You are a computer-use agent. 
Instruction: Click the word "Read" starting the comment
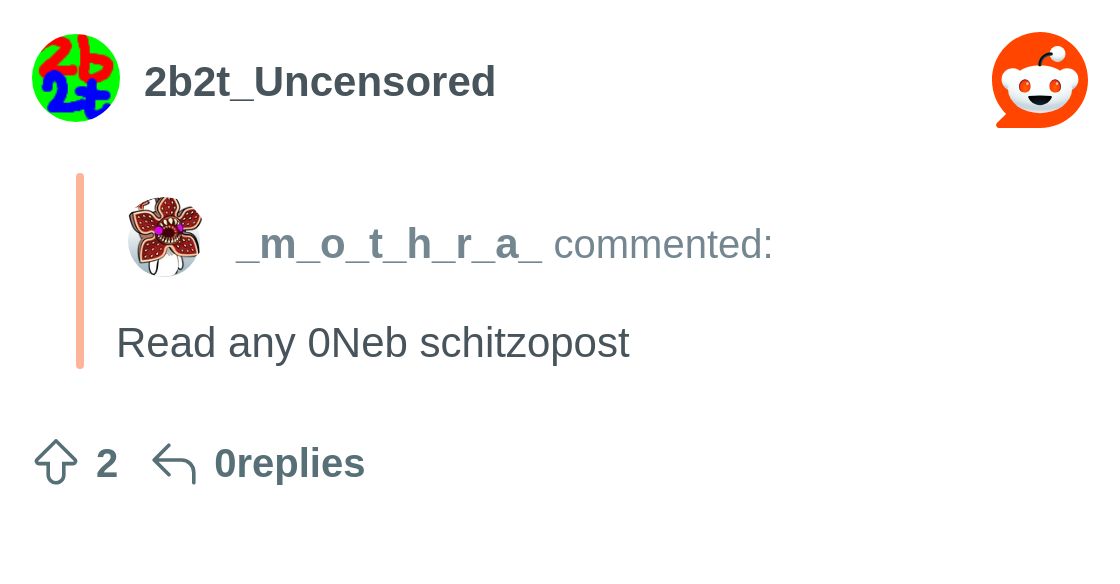166,343
